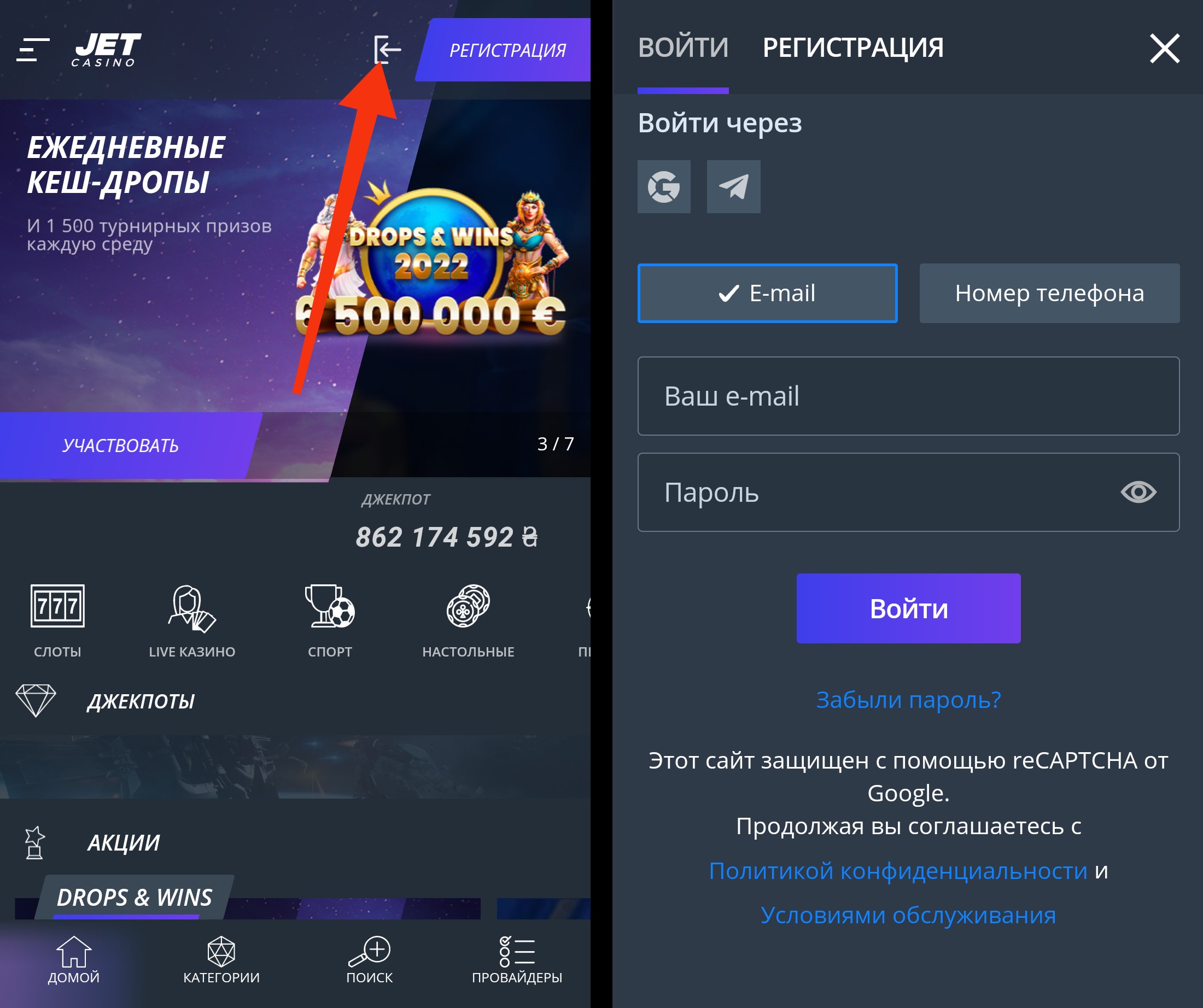Select the Войти tab
Screen dimensions: 1203x1008
pyautogui.click(x=683, y=48)
